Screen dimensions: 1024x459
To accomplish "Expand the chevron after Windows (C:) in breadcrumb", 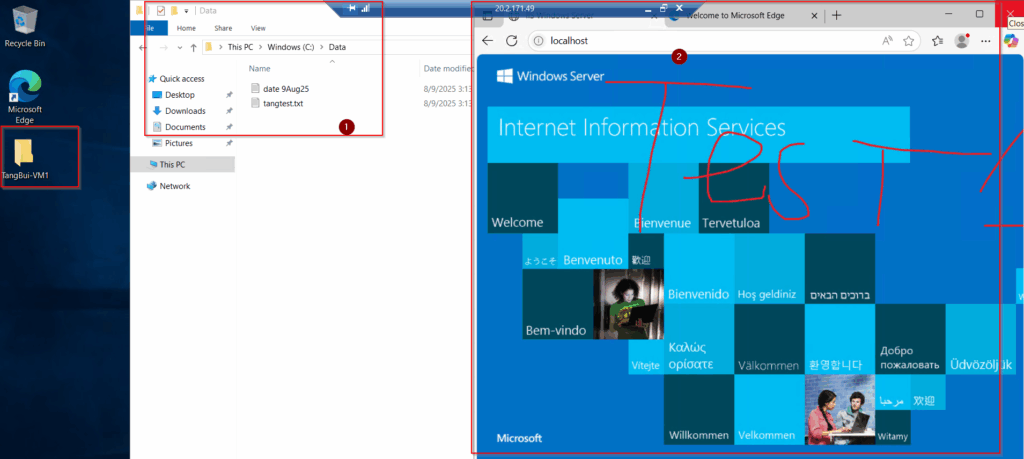I will pyautogui.click(x=320, y=47).
